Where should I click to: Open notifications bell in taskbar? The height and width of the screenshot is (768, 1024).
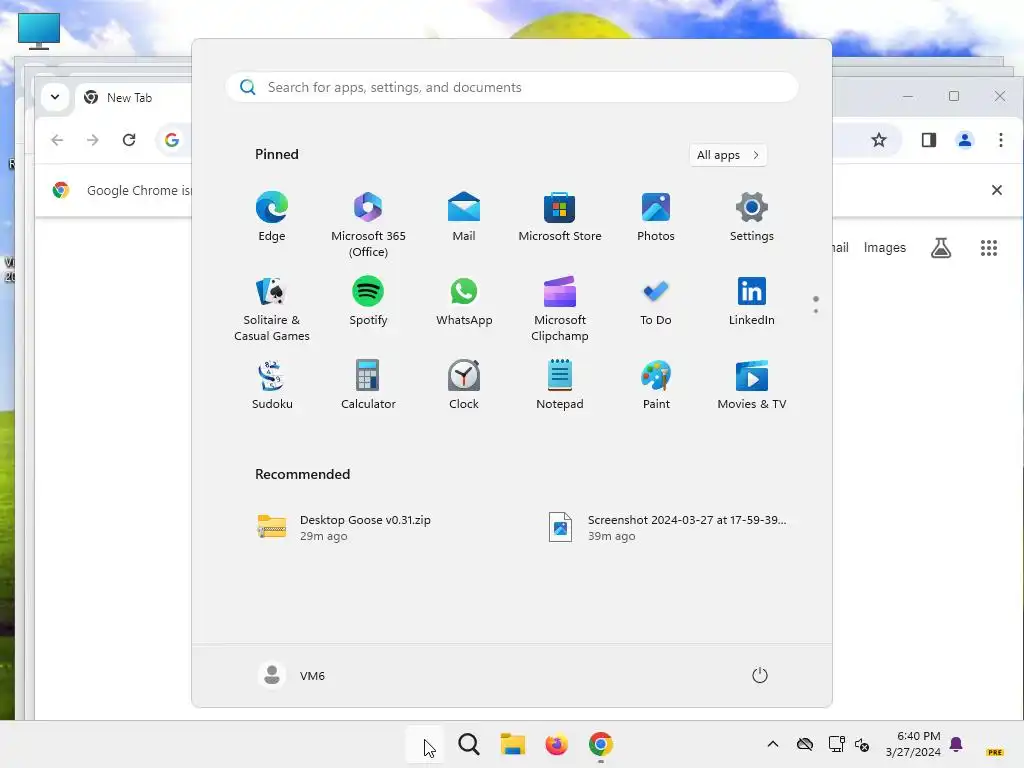tap(956, 744)
